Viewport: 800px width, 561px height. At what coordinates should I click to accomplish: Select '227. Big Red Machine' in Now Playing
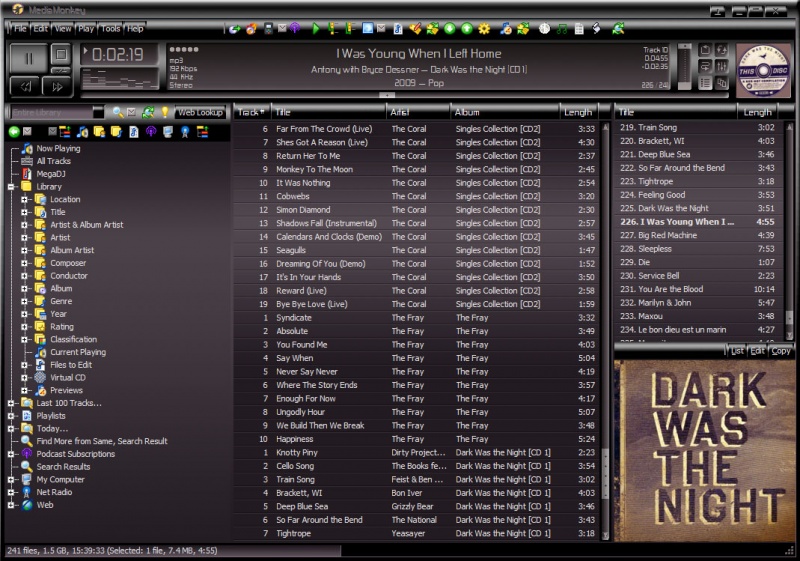click(x=698, y=235)
